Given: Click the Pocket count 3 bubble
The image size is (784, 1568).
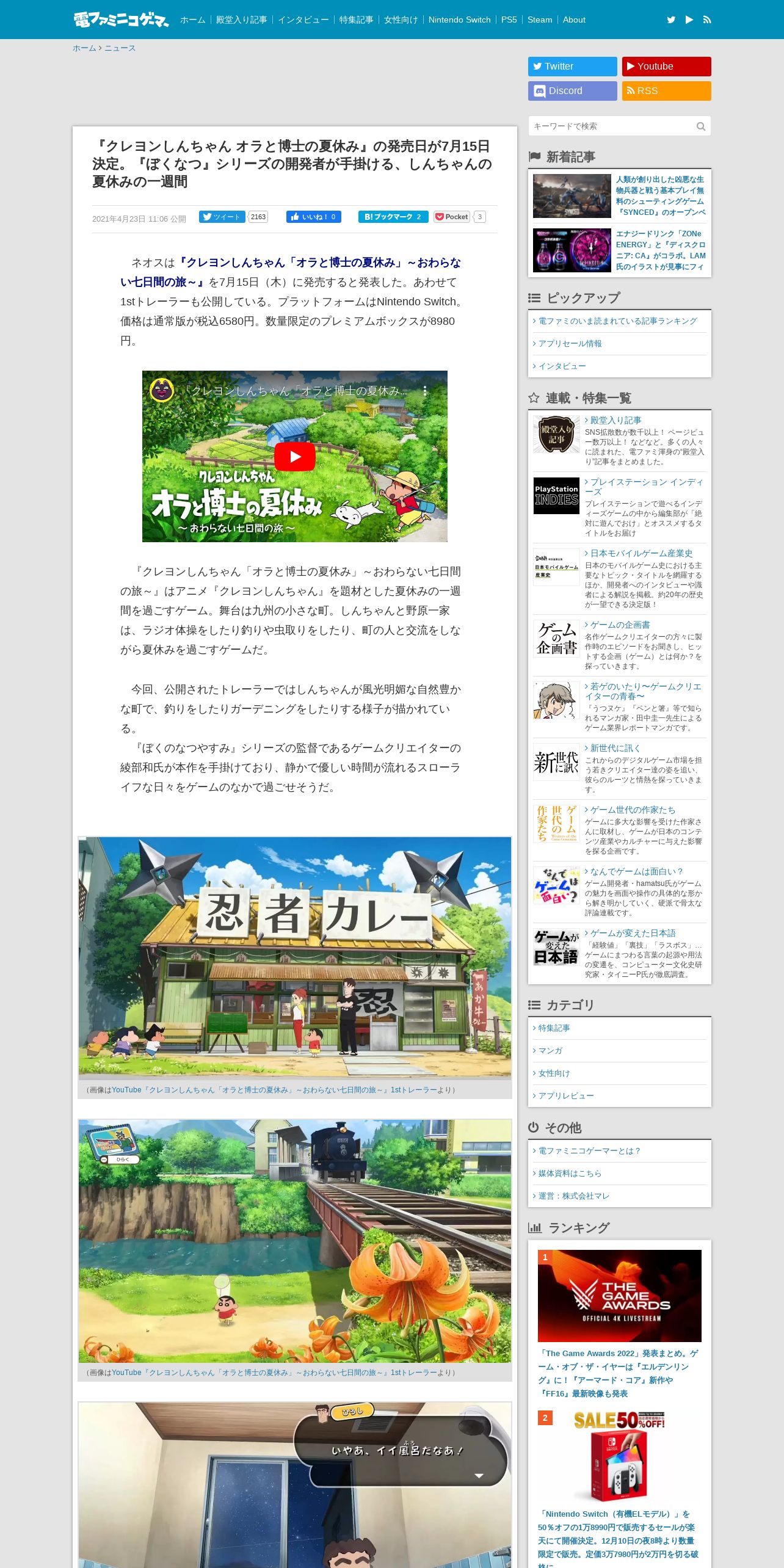Looking at the screenshot, I should tap(480, 217).
